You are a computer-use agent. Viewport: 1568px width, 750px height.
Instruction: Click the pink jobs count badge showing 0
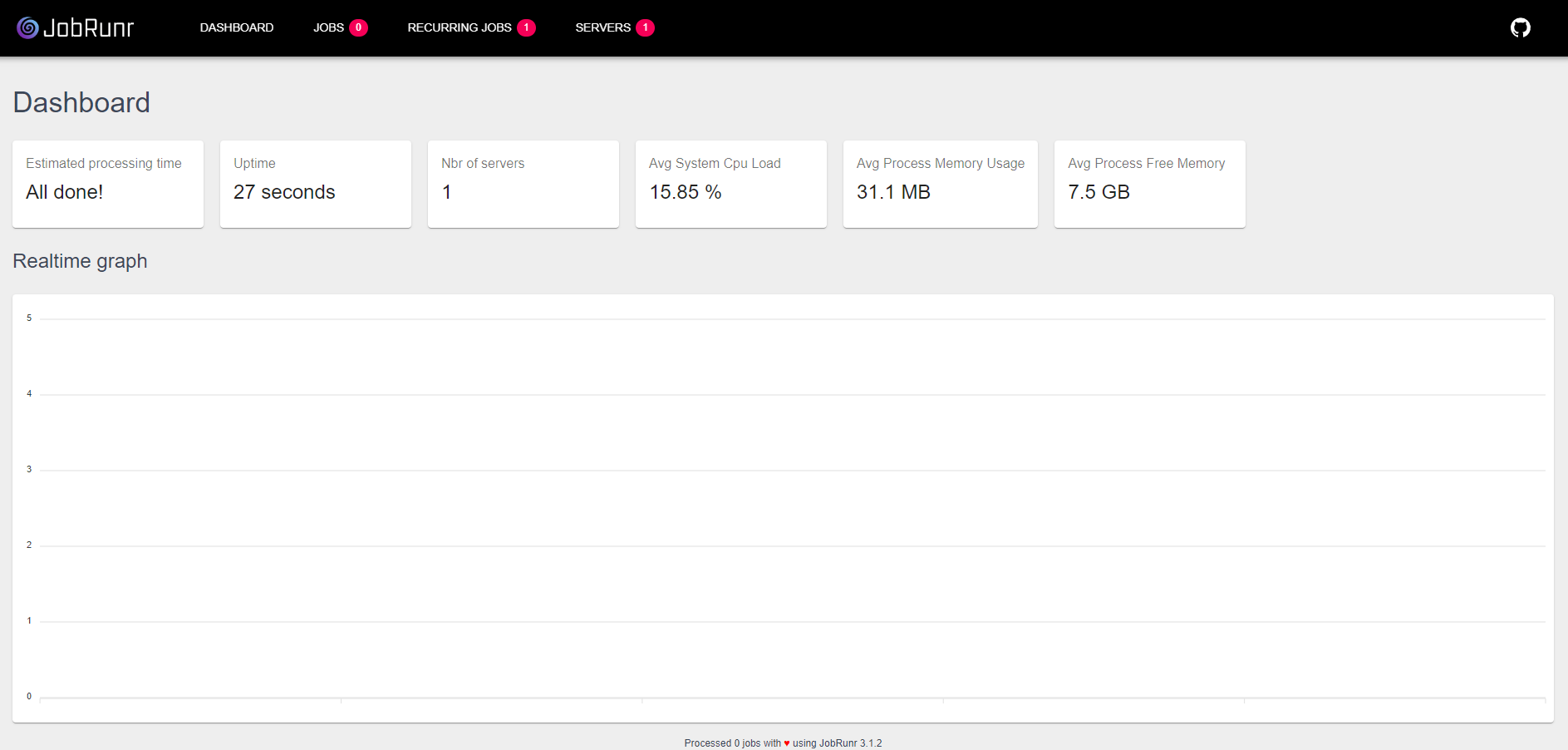[x=361, y=27]
